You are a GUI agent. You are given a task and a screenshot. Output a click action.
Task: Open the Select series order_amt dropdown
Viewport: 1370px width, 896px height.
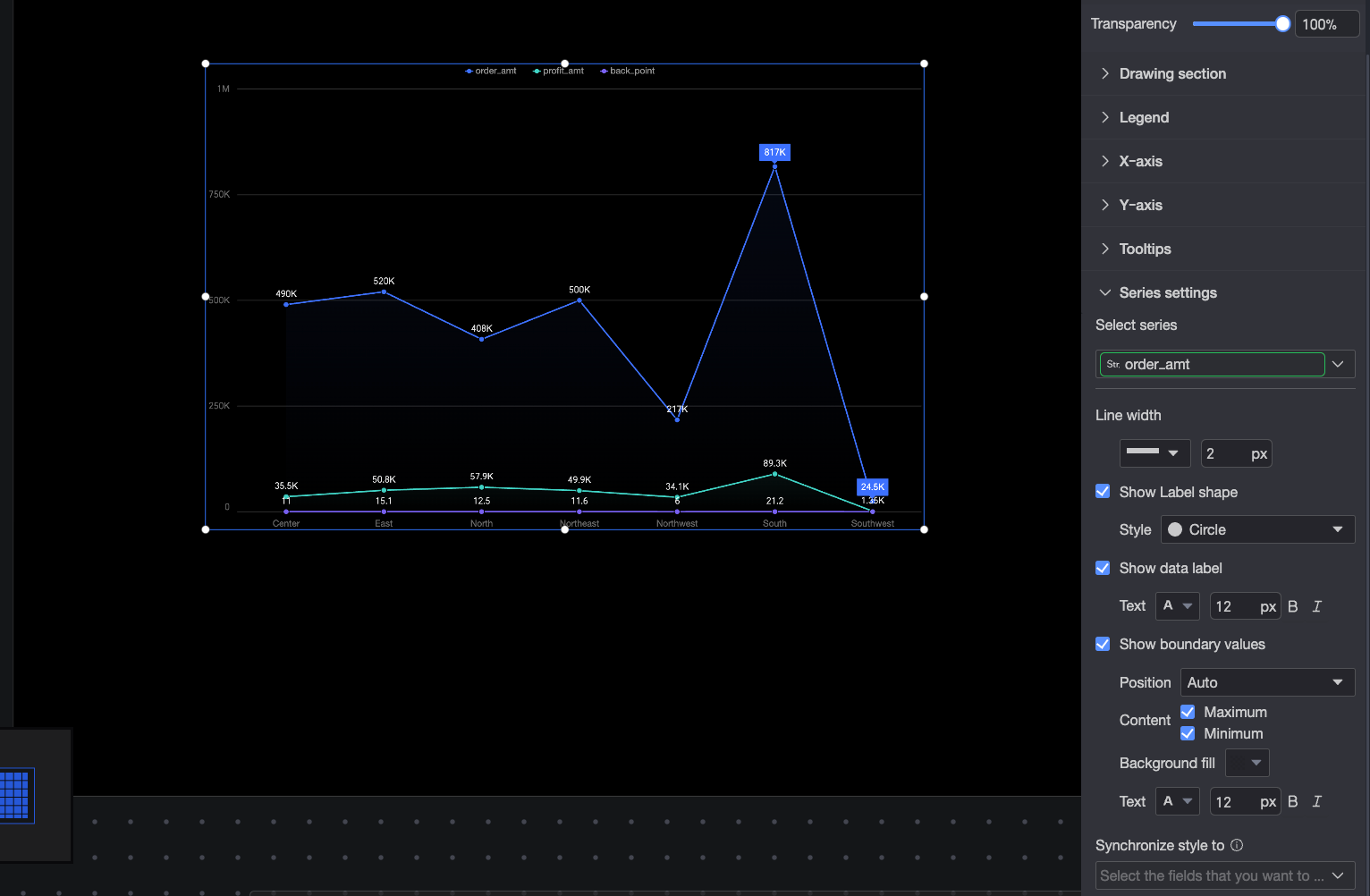coord(1225,364)
